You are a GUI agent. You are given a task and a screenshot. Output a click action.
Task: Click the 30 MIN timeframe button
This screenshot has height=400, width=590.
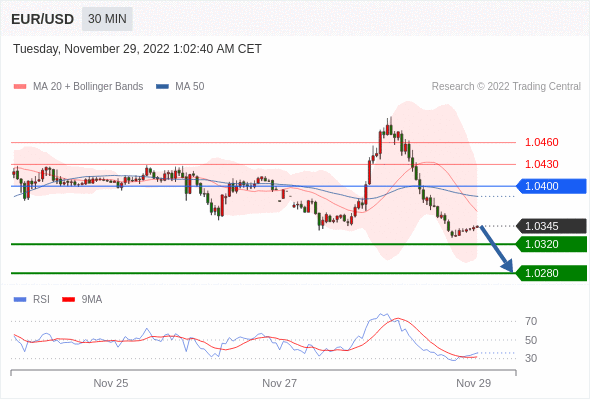(107, 19)
